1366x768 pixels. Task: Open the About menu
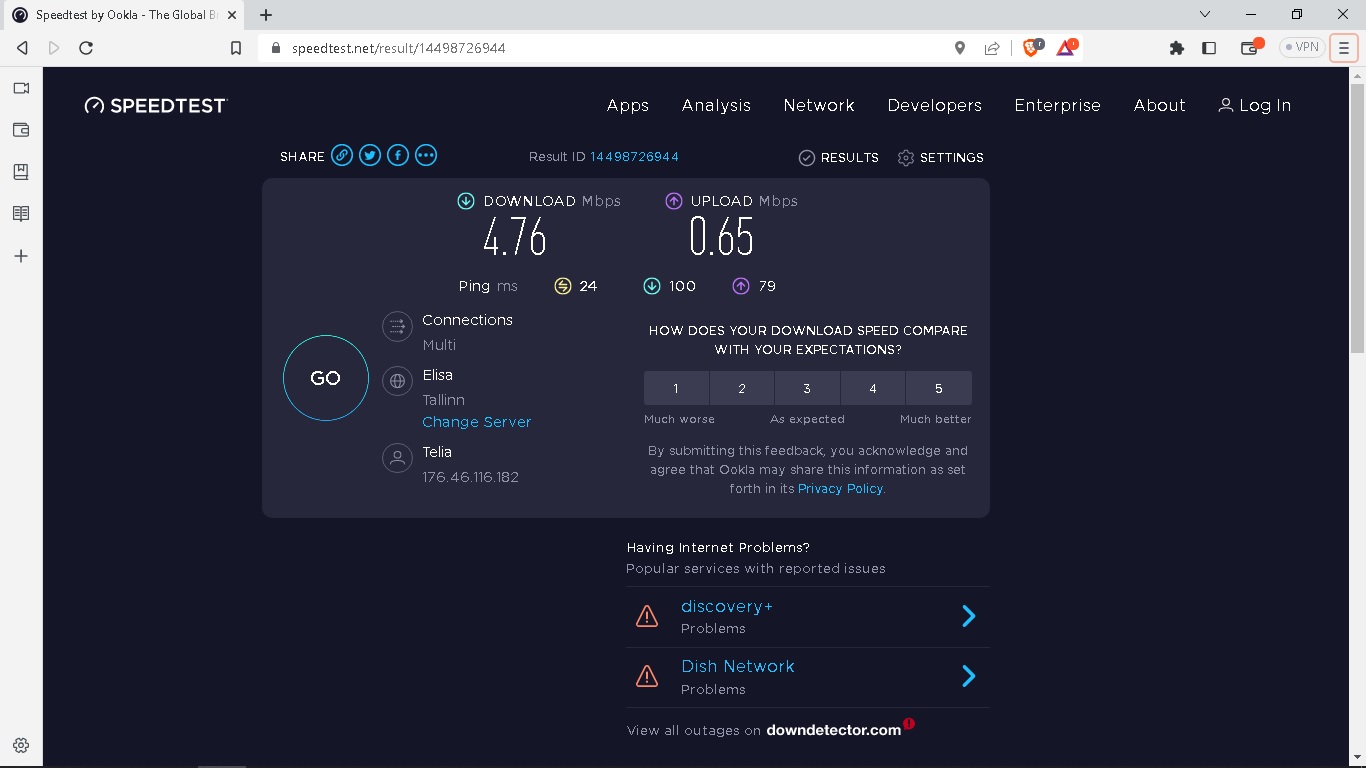(1159, 105)
